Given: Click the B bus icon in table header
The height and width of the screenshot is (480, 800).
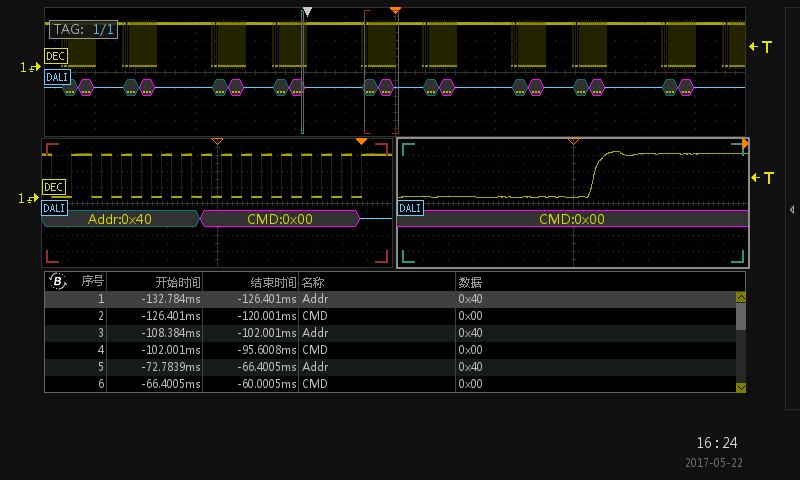Looking at the screenshot, I should 58,281.
